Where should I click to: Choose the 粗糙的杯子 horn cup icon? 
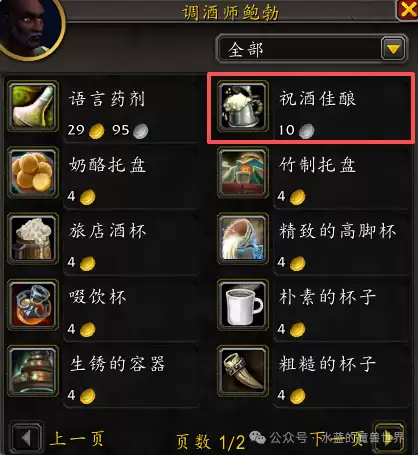pyautogui.click(x=243, y=371)
